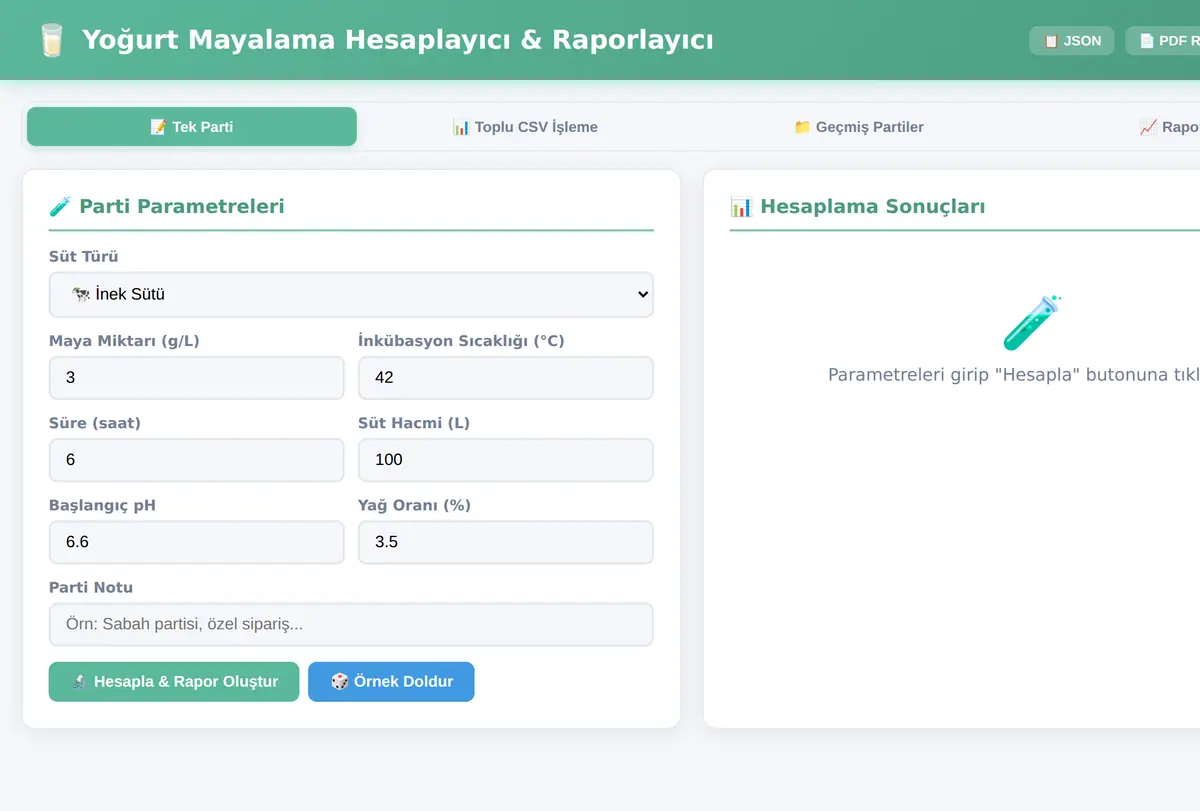Click the Parti Notu text field
Image resolution: width=1200 pixels, height=811 pixels.
[x=351, y=624]
